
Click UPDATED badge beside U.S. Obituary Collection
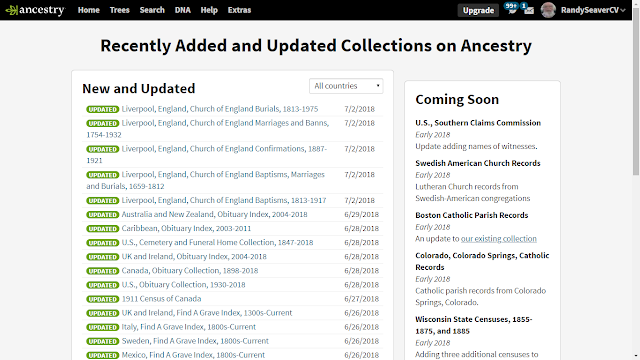click(x=102, y=285)
